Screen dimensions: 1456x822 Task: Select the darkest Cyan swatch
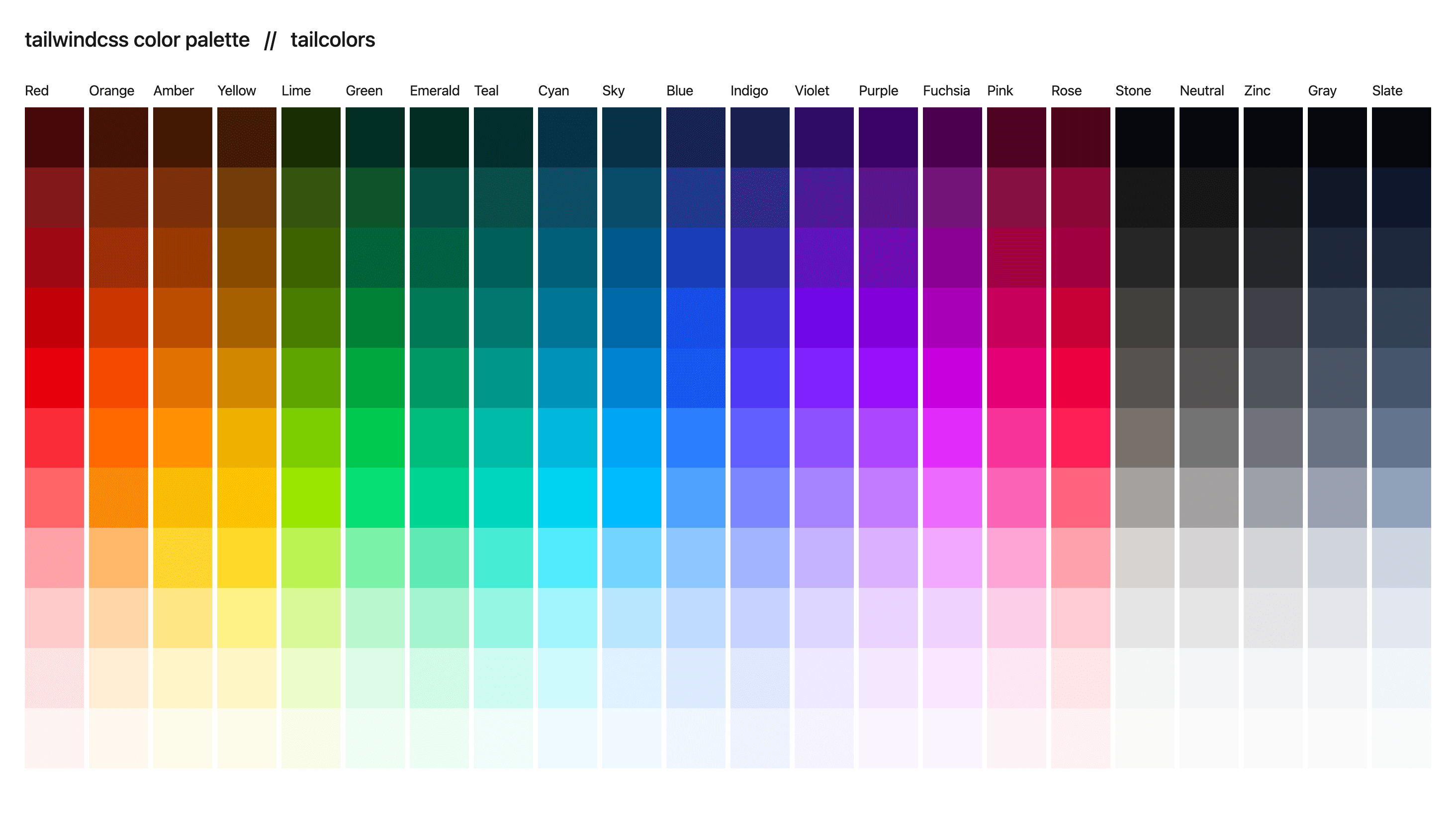click(567, 137)
